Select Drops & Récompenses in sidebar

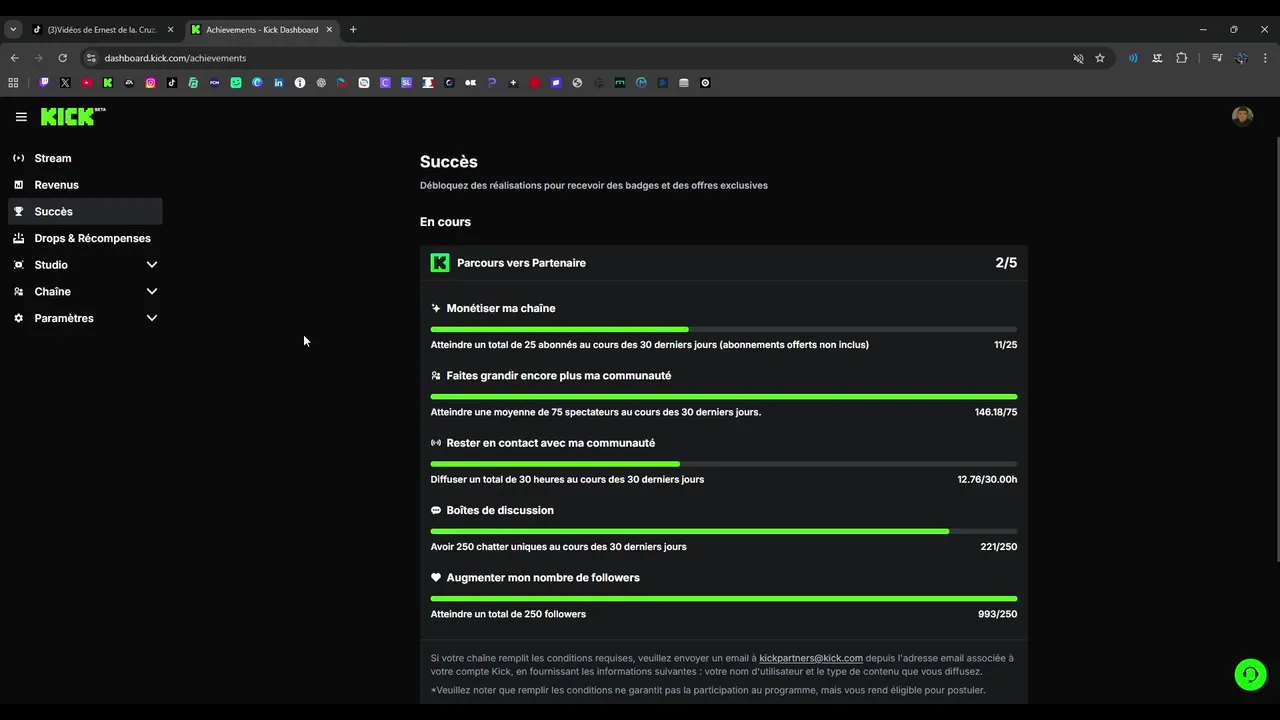(x=92, y=238)
